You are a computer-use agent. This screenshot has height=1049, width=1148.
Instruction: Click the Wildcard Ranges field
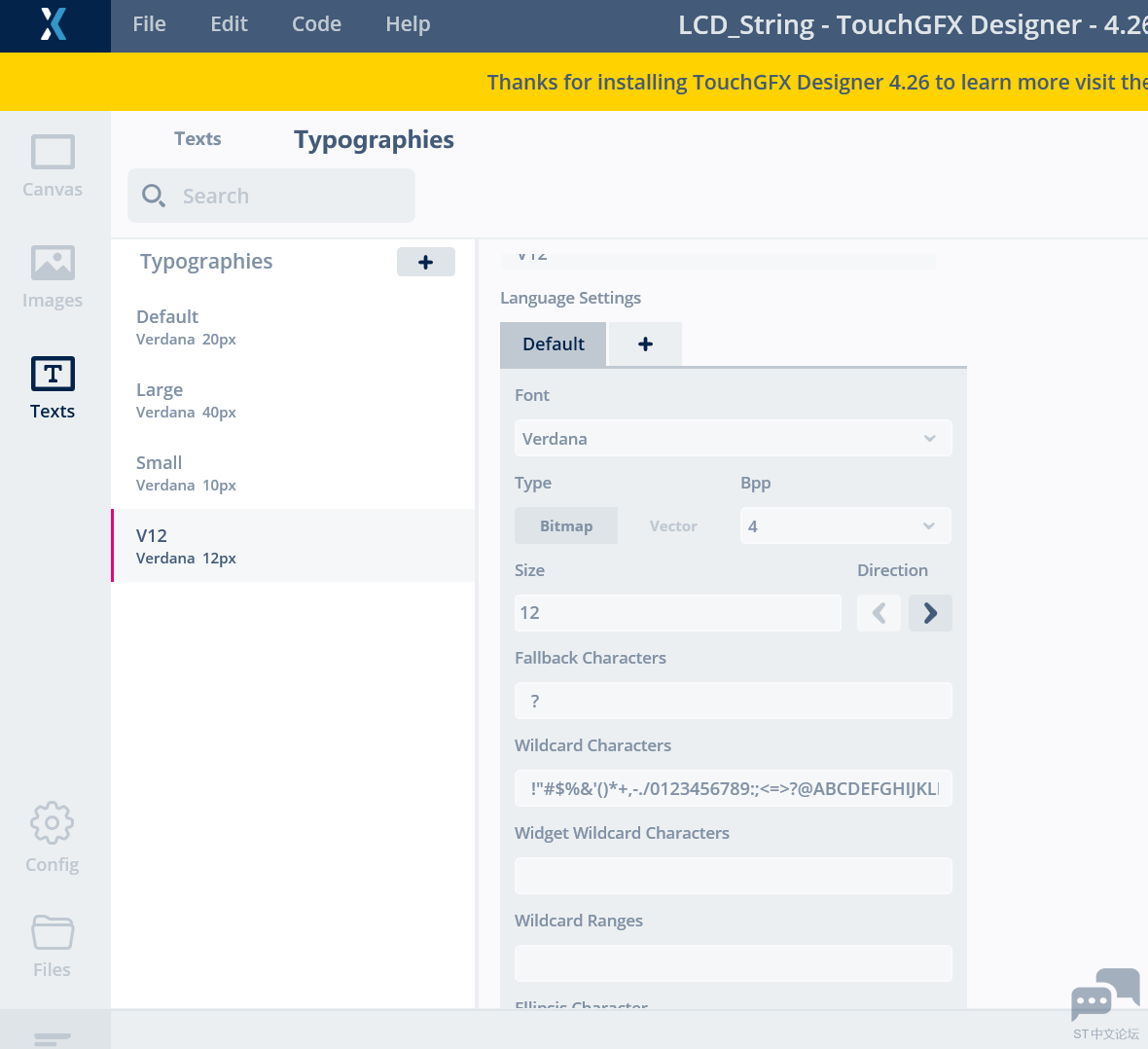733,963
